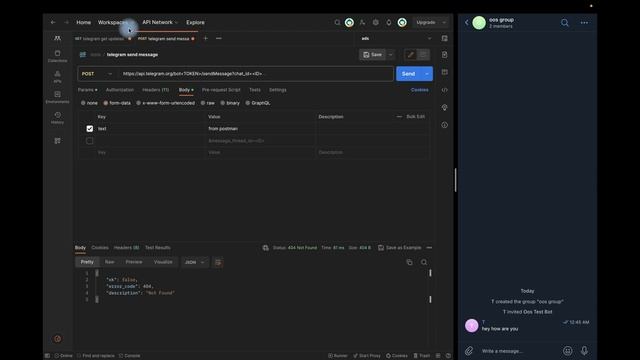This screenshot has height=360, width=640.
Task: Click the request URL input field
Action: coord(256,74)
